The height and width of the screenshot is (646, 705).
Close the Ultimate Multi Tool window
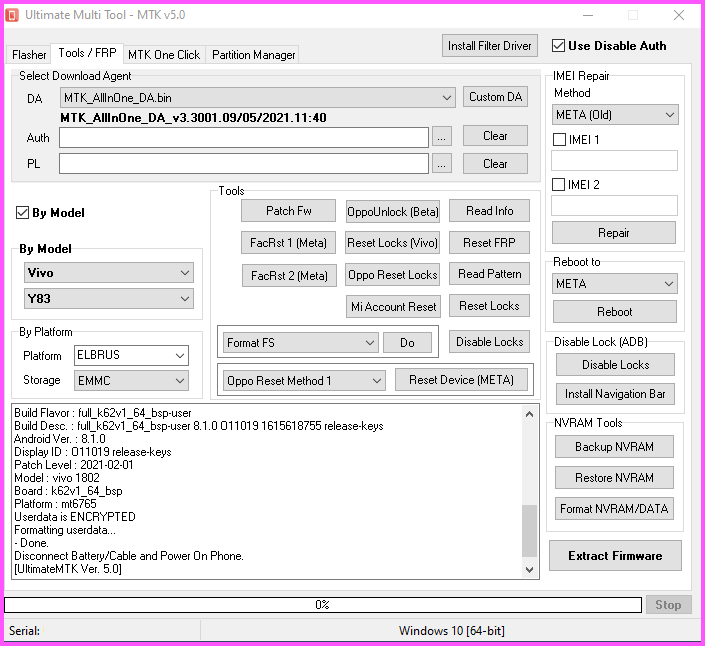679,15
